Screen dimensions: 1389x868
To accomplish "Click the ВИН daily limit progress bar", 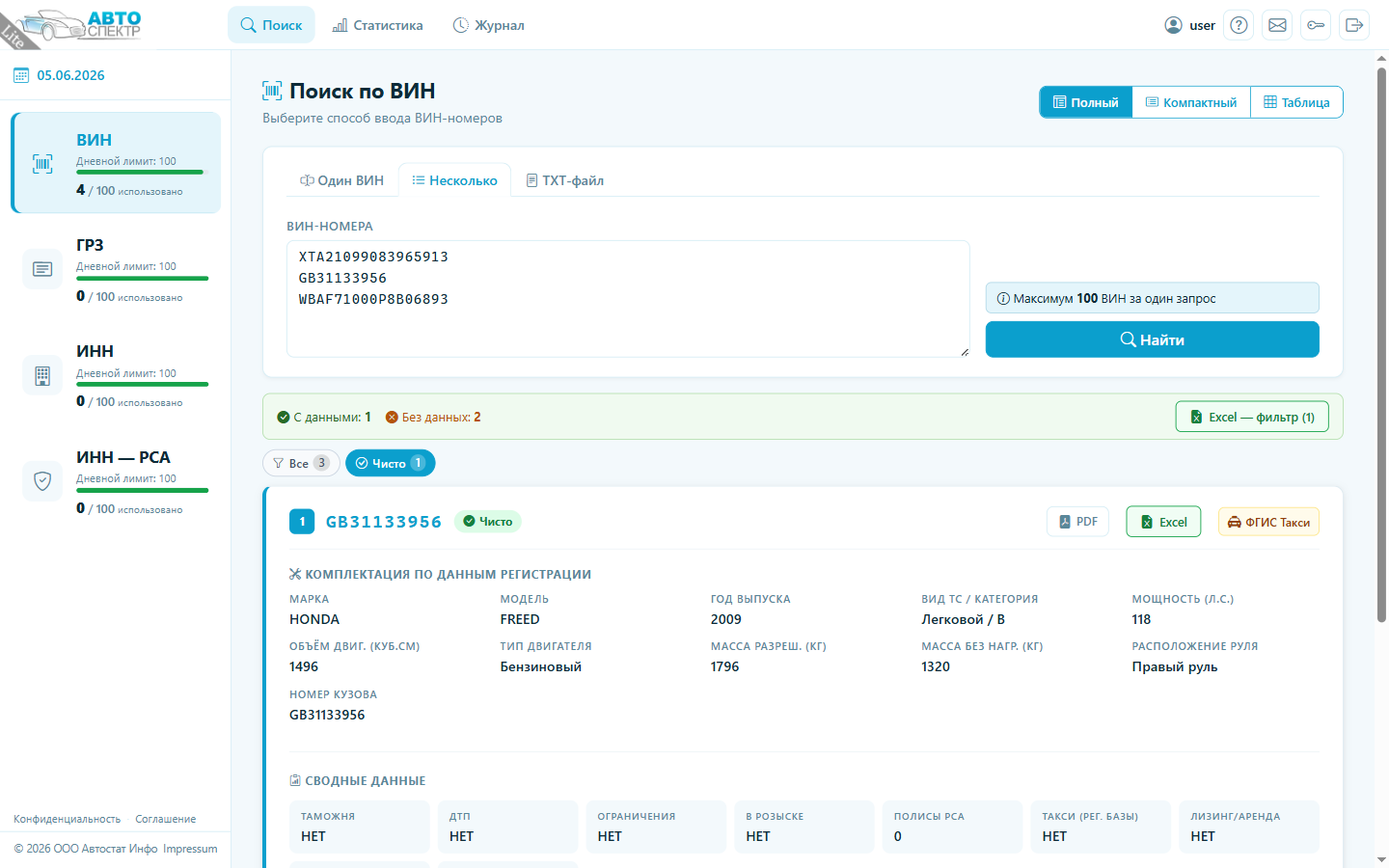I will tap(142, 173).
